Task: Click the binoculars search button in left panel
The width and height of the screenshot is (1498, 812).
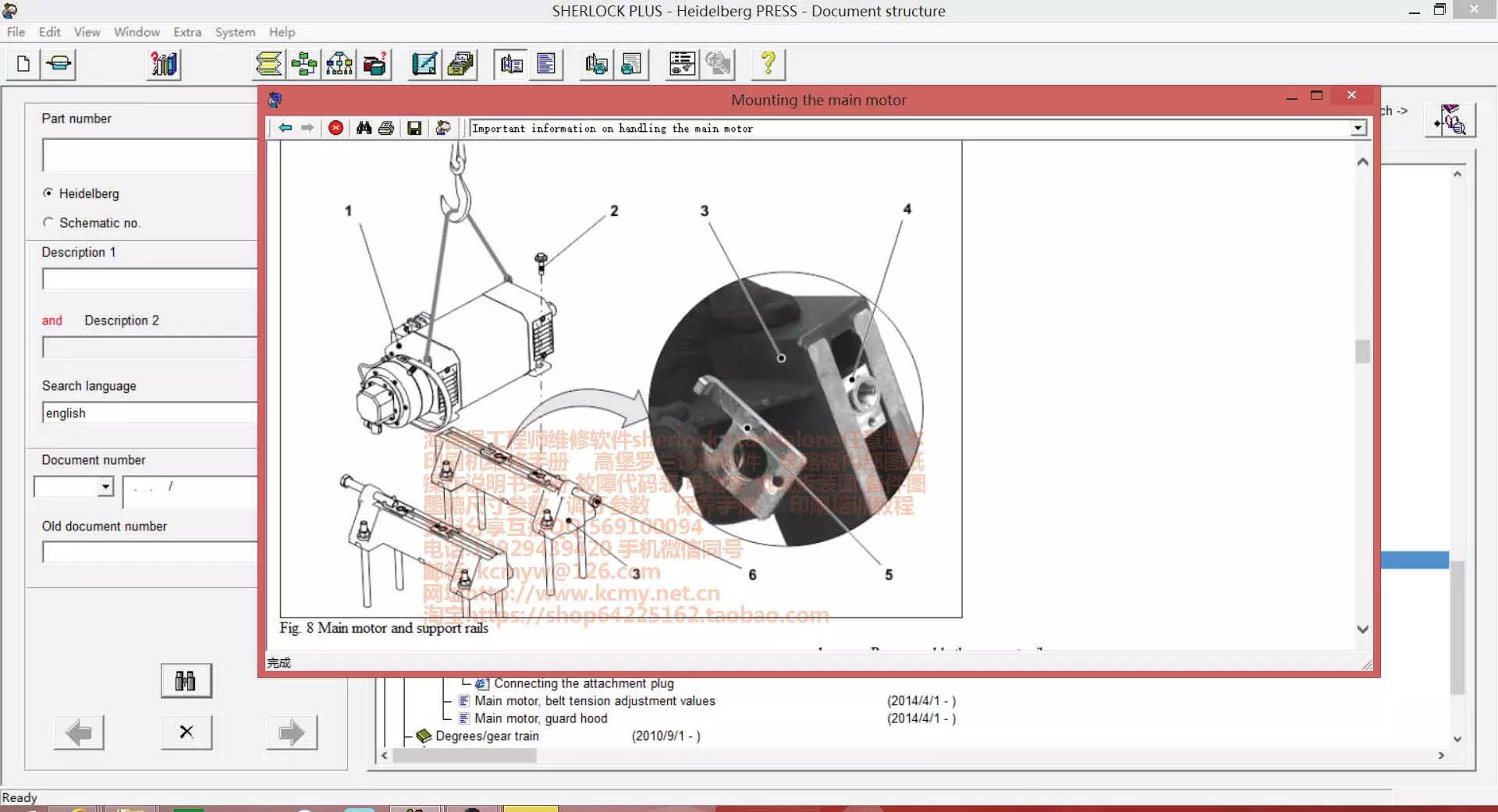Action: point(186,681)
